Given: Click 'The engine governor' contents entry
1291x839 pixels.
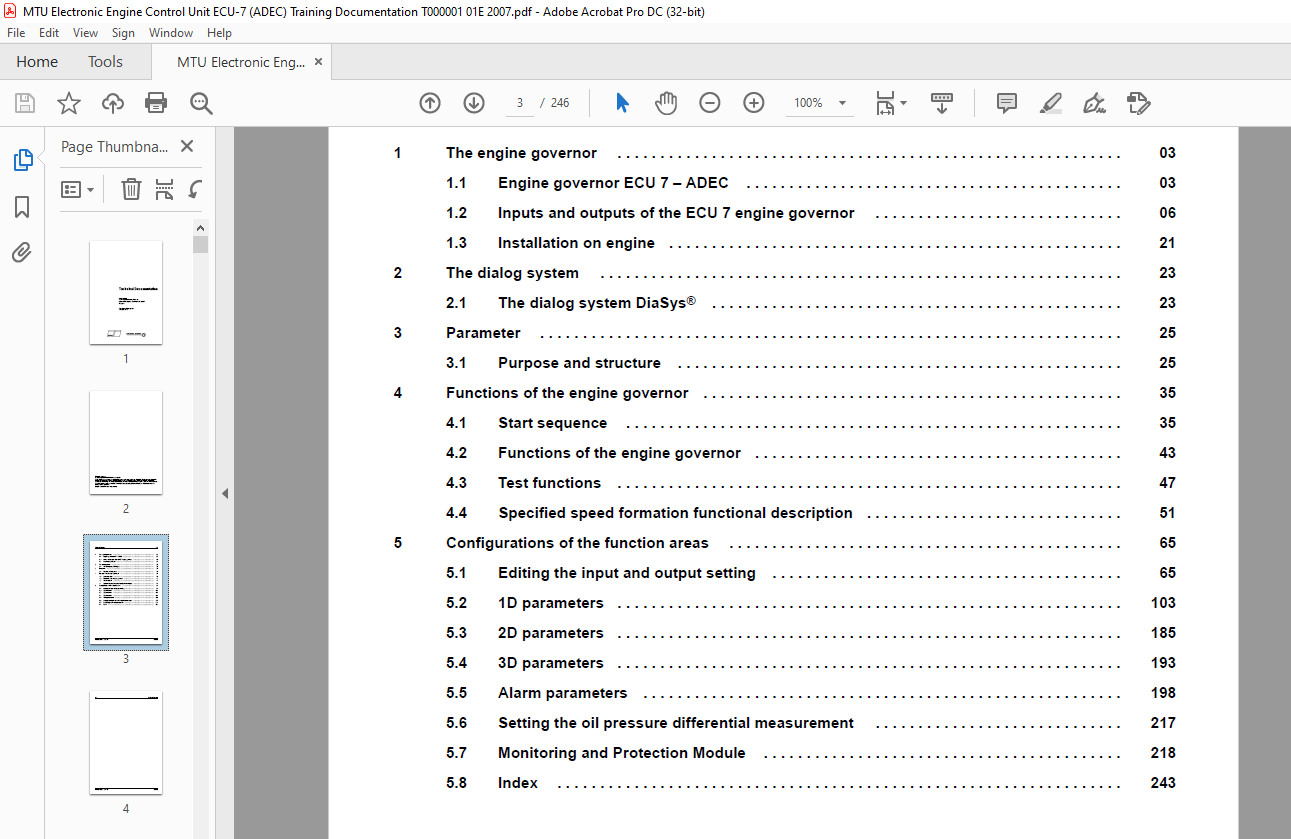Looking at the screenshot, I should point(521,153).
